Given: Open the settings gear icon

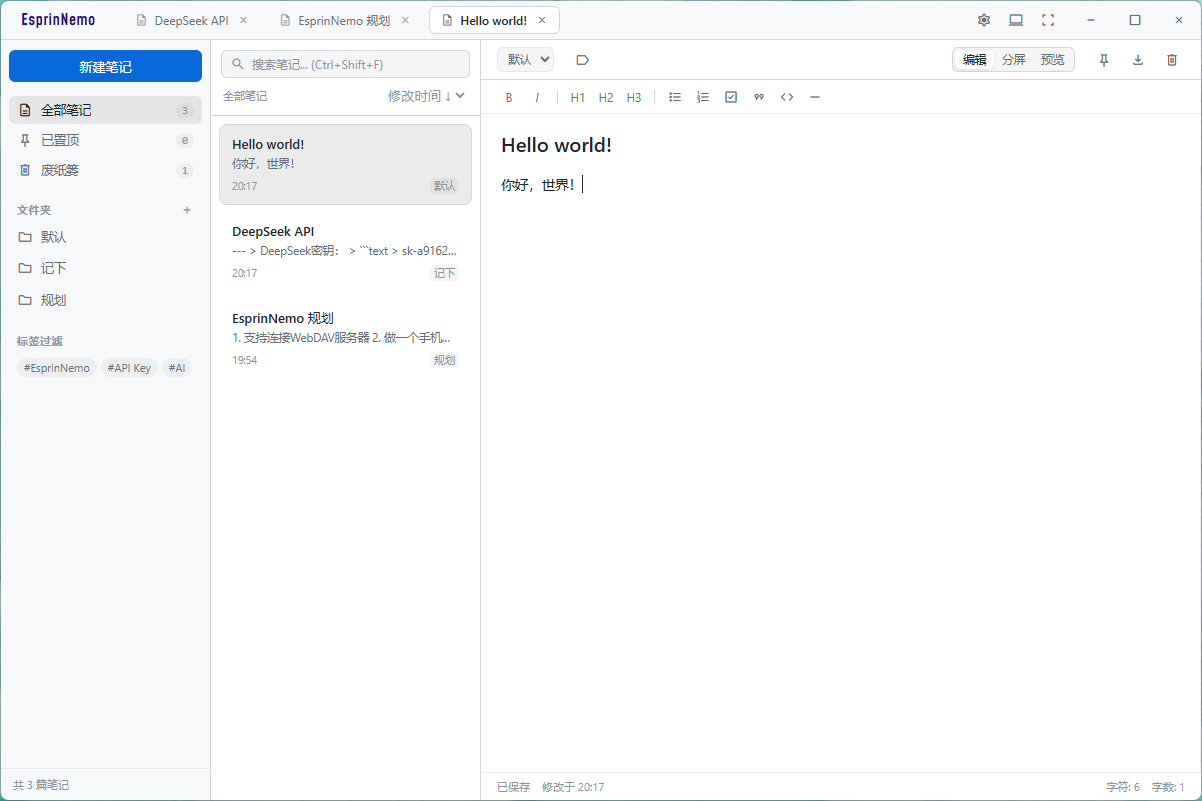Looking at the screenshot, I should point(984,20).
